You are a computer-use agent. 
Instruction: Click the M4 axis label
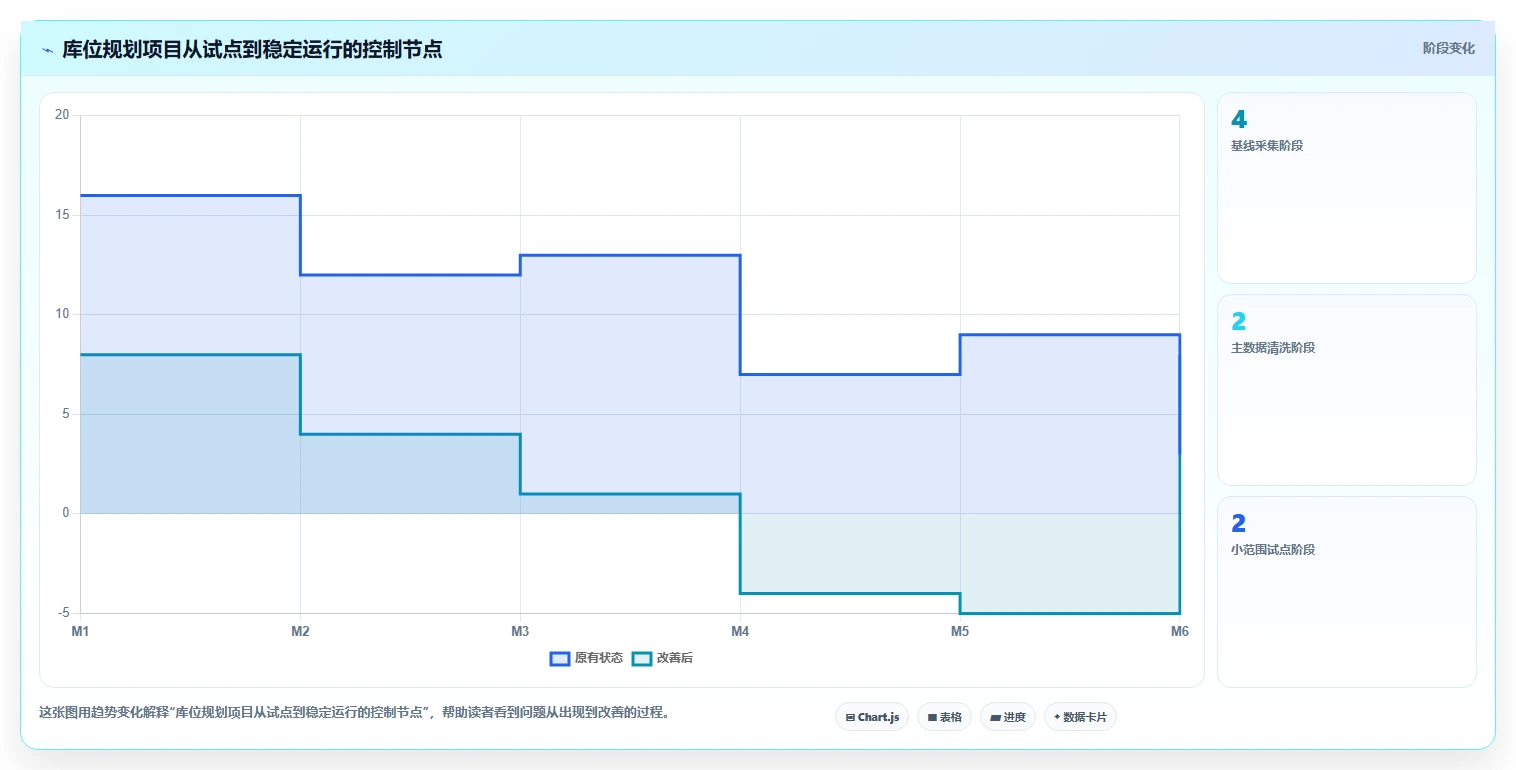pyautogui.click(x=740, y=631)
